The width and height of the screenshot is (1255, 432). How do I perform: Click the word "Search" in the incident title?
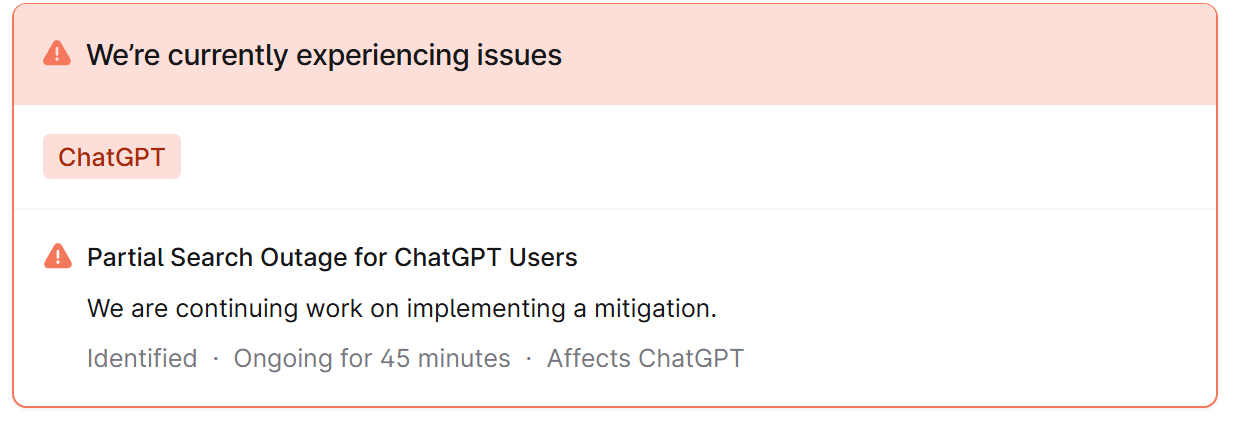point(210,257)
